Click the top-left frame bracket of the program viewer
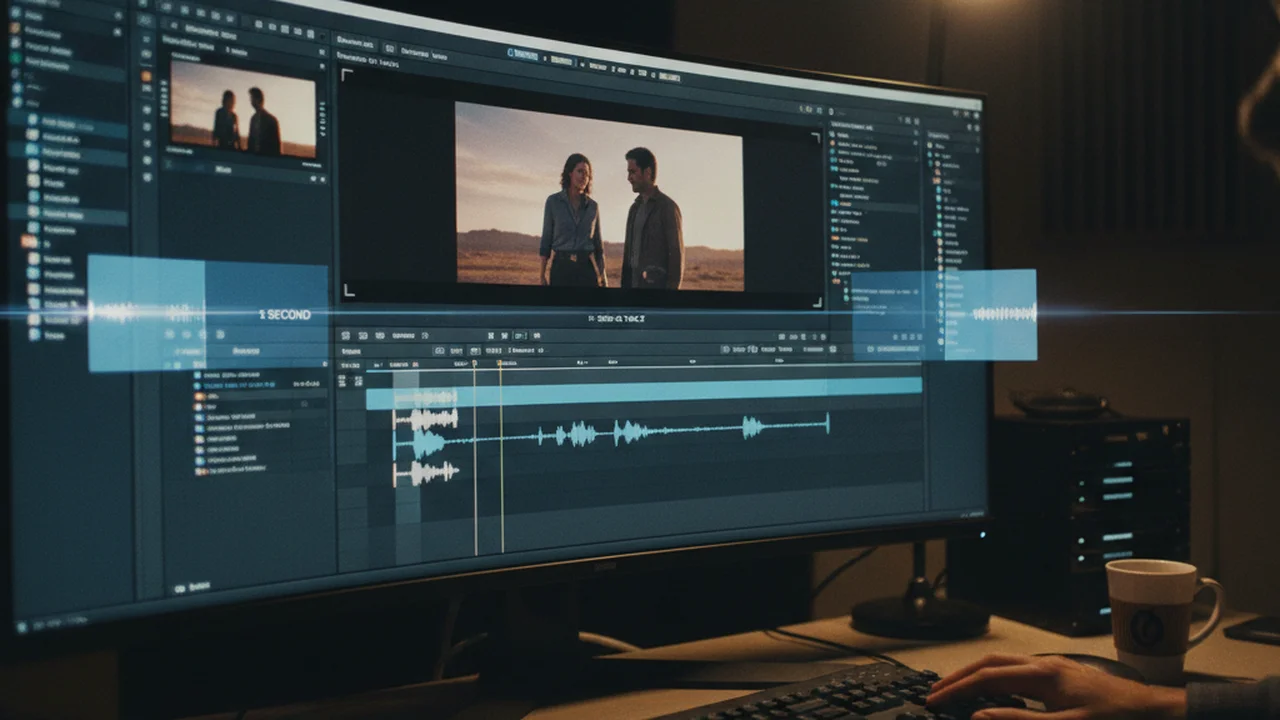This screenshot has width=1280, height=720. (347, 75)
